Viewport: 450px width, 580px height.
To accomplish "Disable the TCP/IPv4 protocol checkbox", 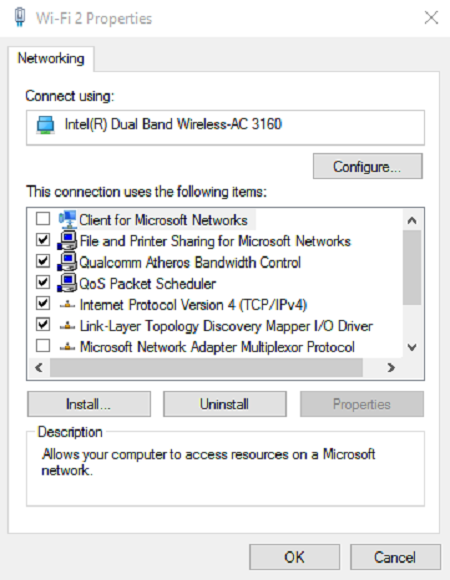I will (x=43, y=303).
